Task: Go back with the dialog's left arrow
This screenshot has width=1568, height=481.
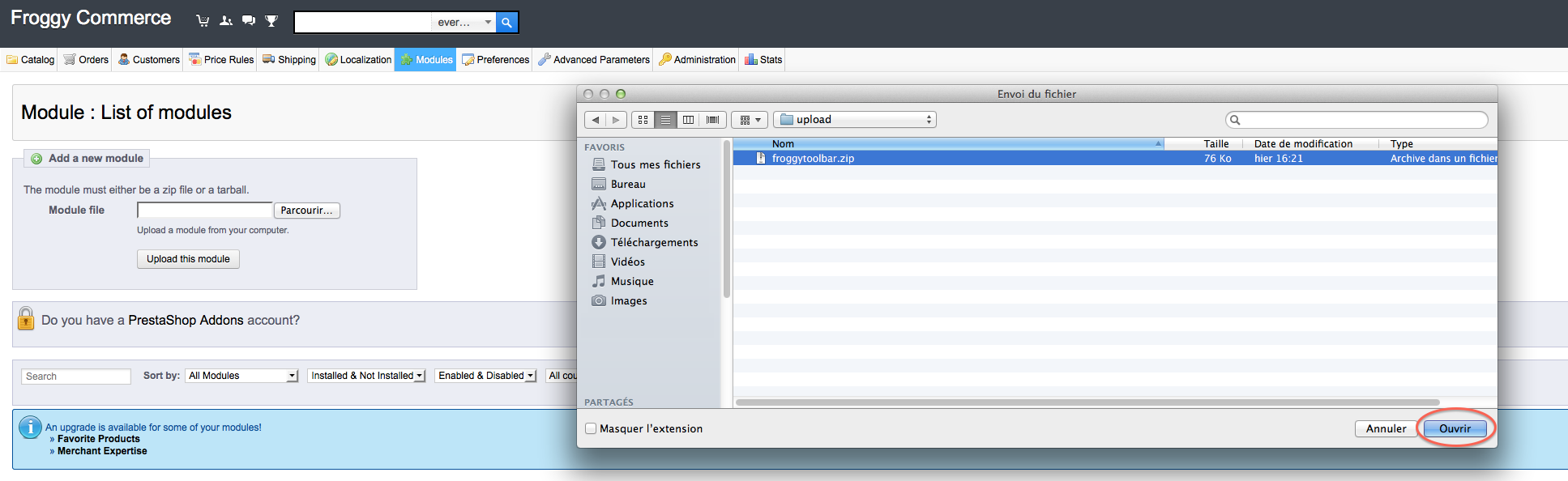Action: 596,120
